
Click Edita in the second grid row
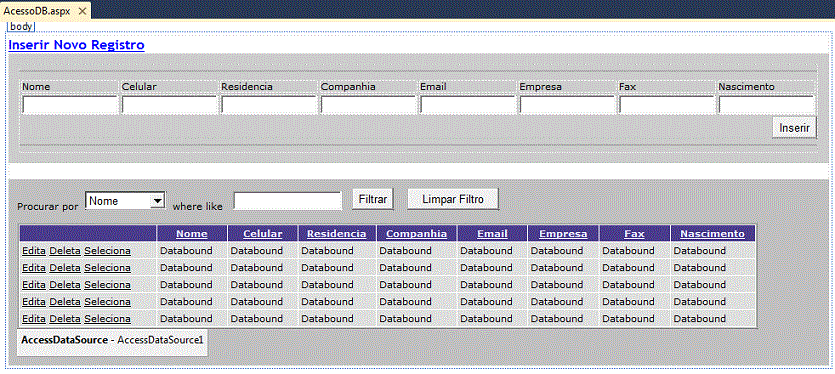coord(34,267)
